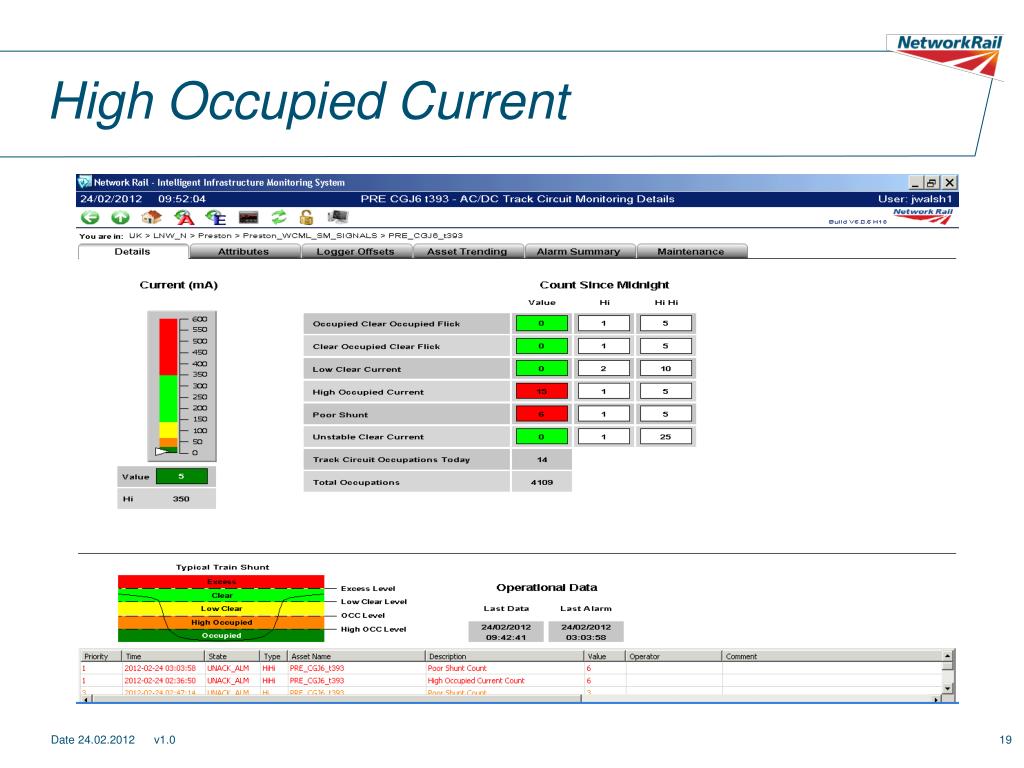Sort alarms by Description column header

pyautogui.click(x=504, y=656)
